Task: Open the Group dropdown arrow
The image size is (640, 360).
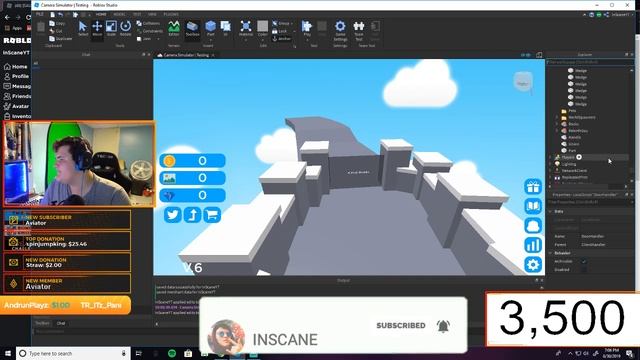Action: click(x=292, y=23)
